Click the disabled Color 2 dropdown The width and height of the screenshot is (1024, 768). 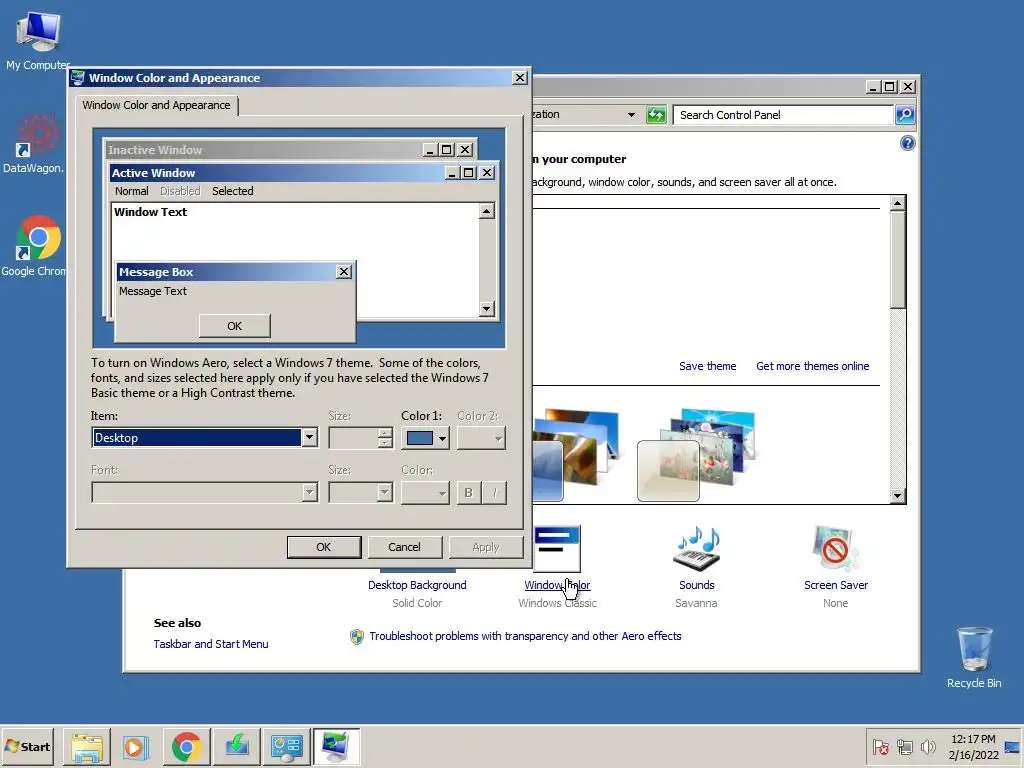(x=481, y=438)
